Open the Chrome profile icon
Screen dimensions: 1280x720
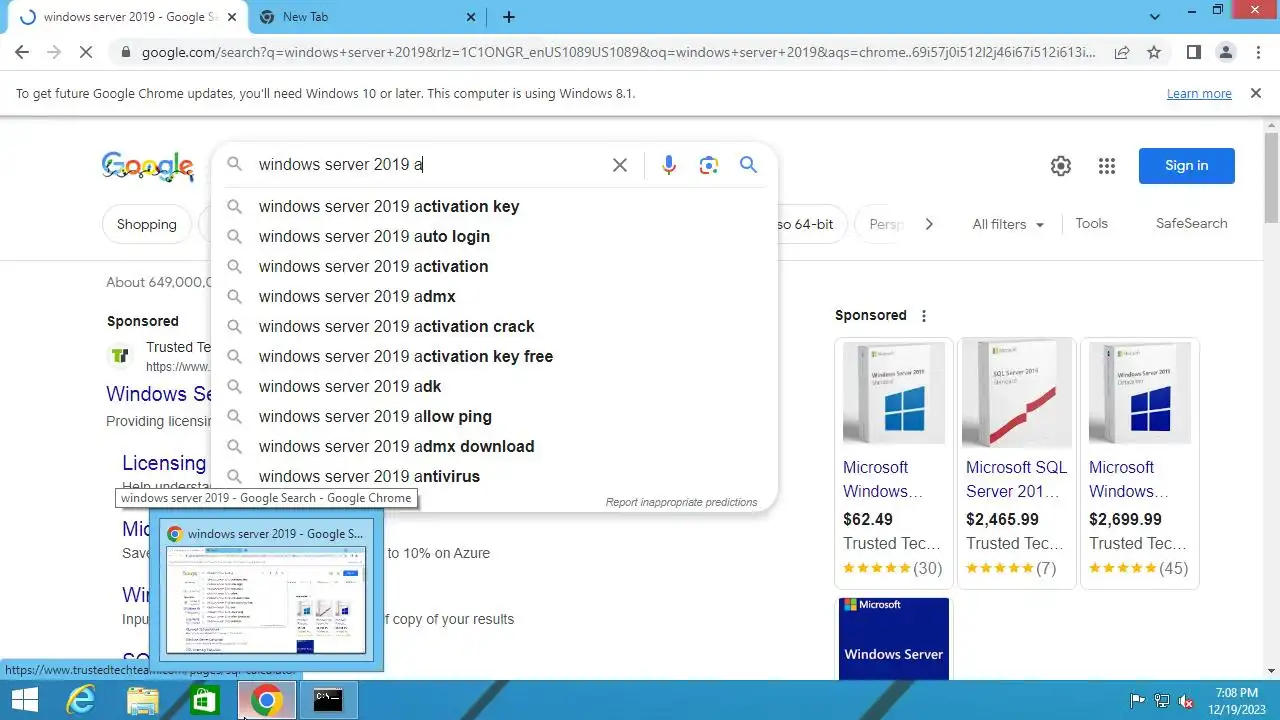(1225, 52)
